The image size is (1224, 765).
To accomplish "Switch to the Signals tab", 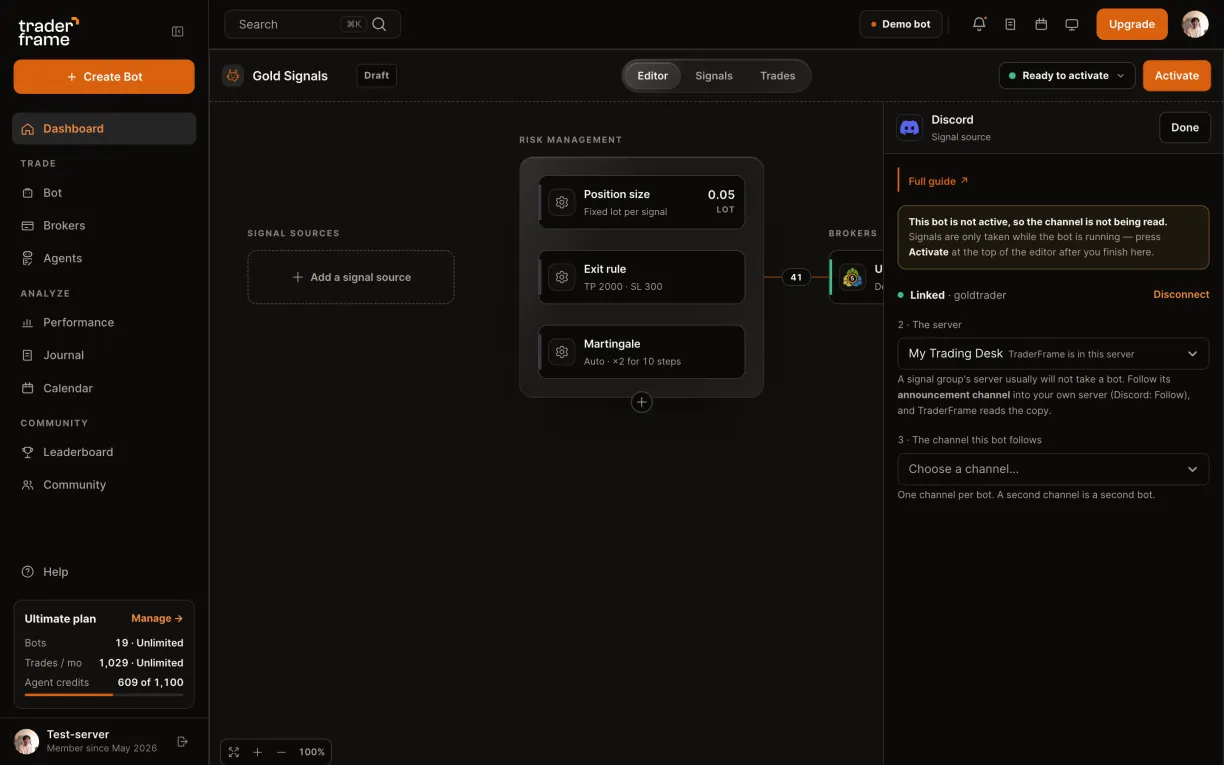I will click(714, 76).
